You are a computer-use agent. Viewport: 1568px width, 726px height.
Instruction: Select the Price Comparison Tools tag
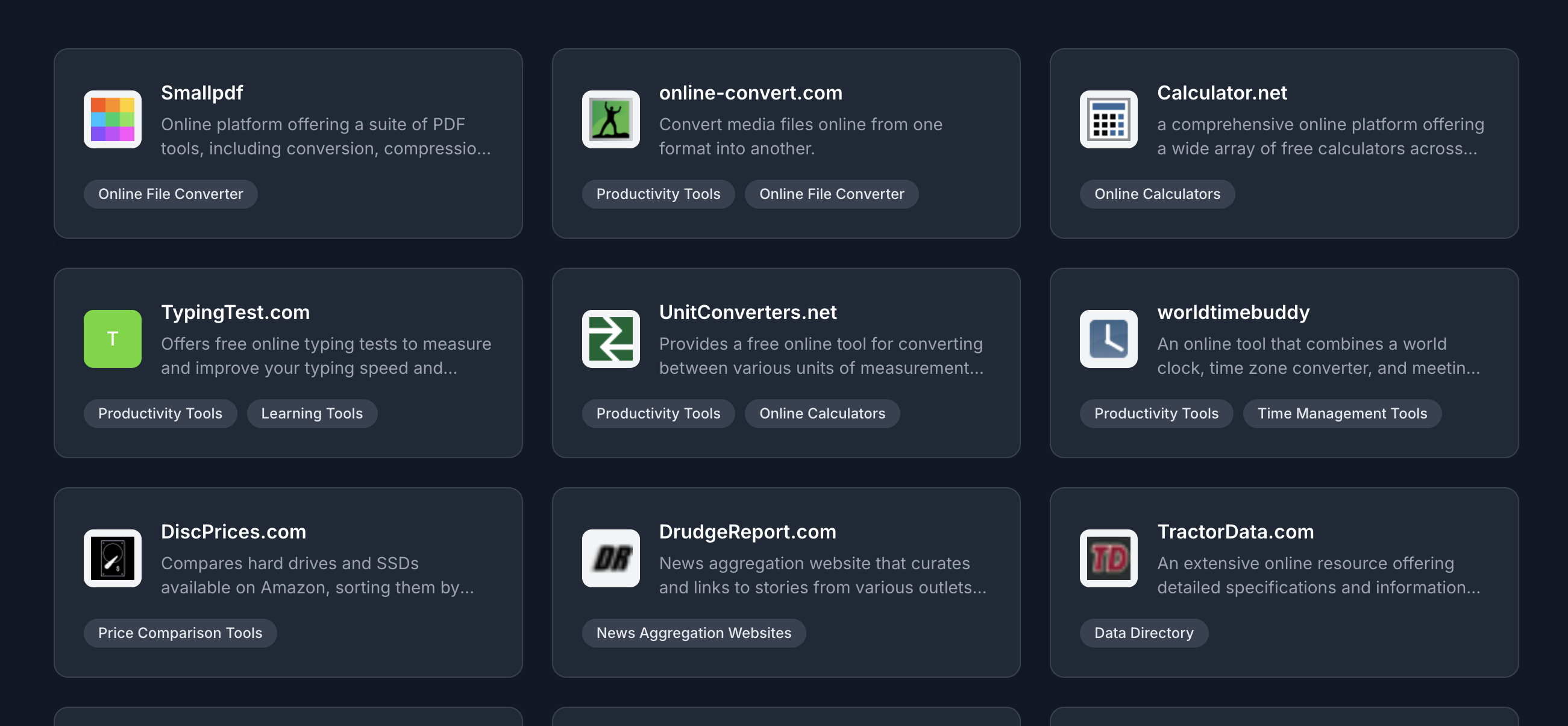(x=180, y=632)
